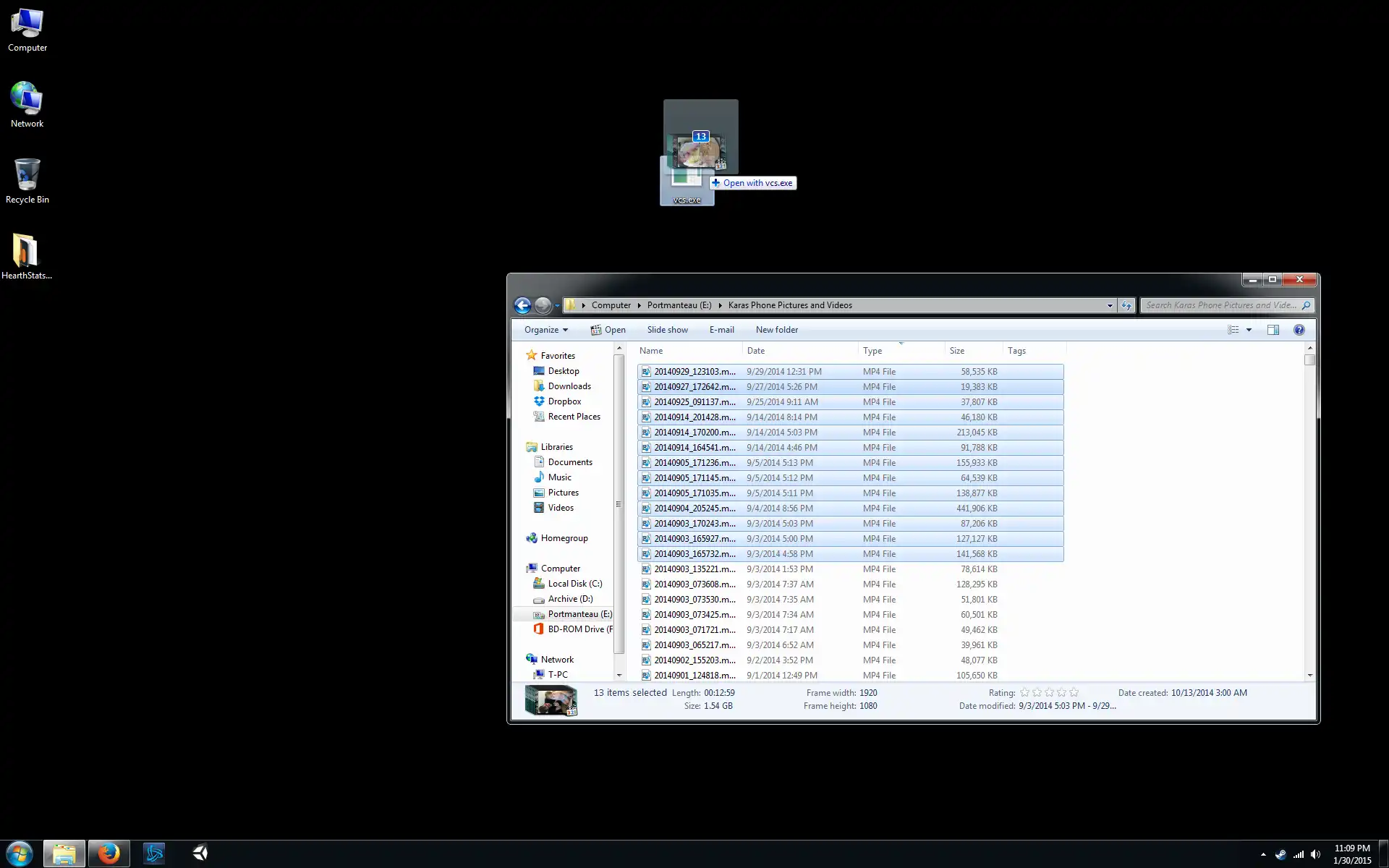Screen dimensions: 1389x868
Task: Open the Open with vcs.exe context option
Action: pyautogui.click(x=753, y=183)
